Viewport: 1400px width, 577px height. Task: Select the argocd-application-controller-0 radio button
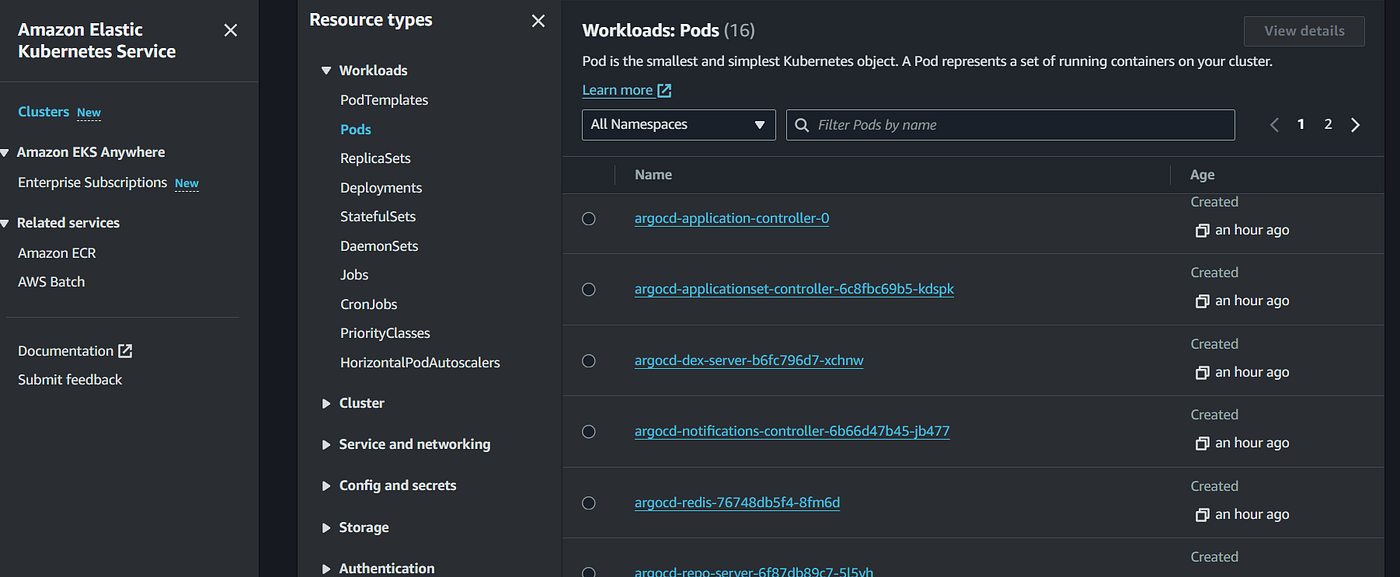(x=589, y=218)
